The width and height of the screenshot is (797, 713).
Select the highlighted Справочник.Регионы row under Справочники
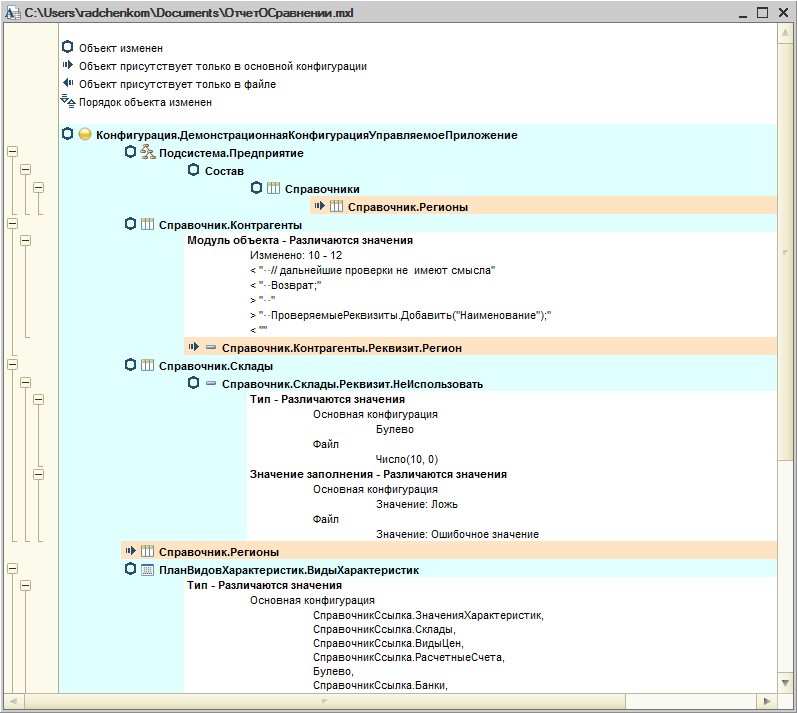click(x=543, y=206)
